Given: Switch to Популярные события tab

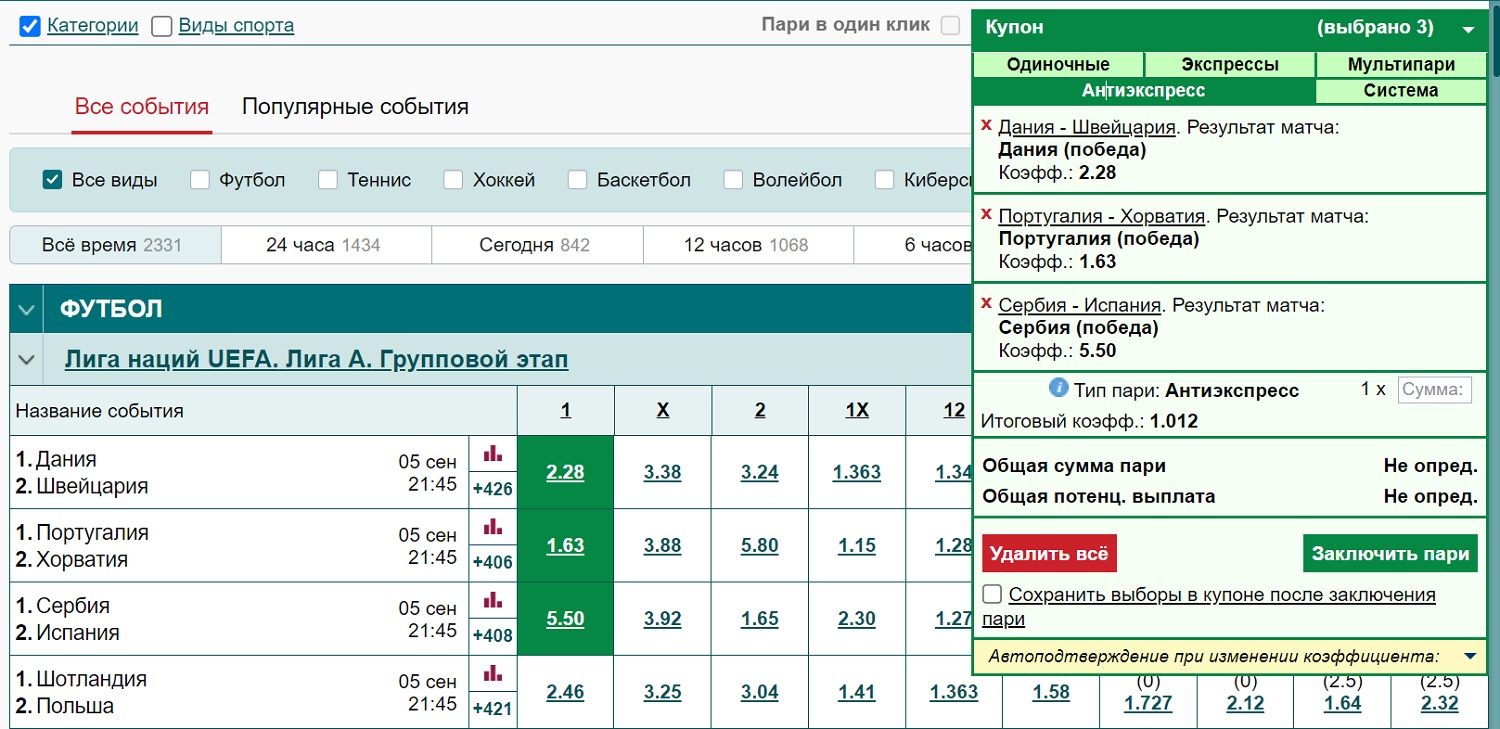Looking at the screenshot, I should tap(355, 107).
